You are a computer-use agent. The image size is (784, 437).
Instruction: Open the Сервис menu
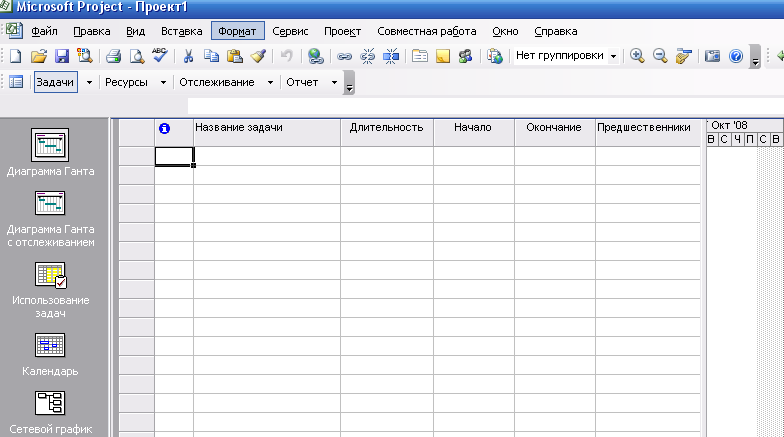pos(290,31)
